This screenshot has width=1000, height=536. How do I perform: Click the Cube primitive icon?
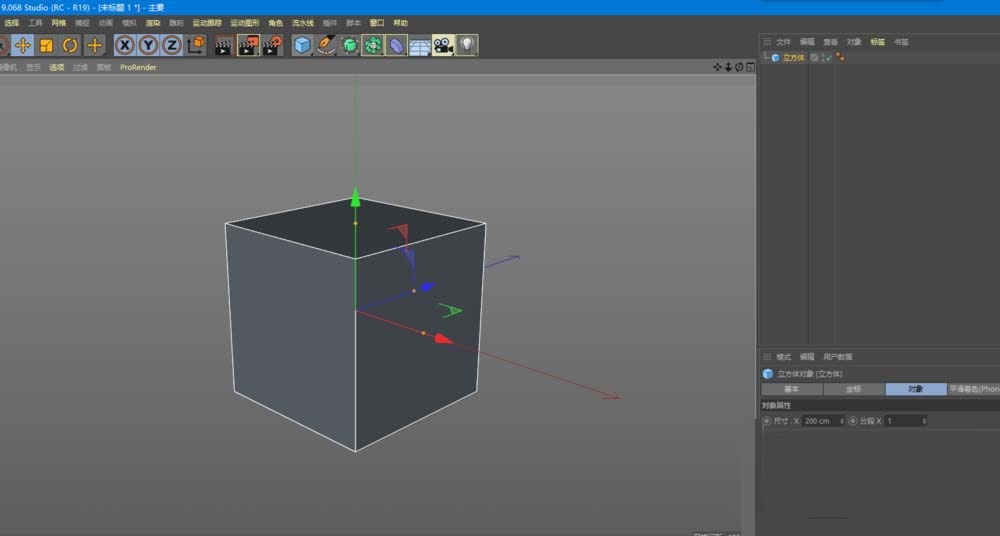(x=302, y=45)
